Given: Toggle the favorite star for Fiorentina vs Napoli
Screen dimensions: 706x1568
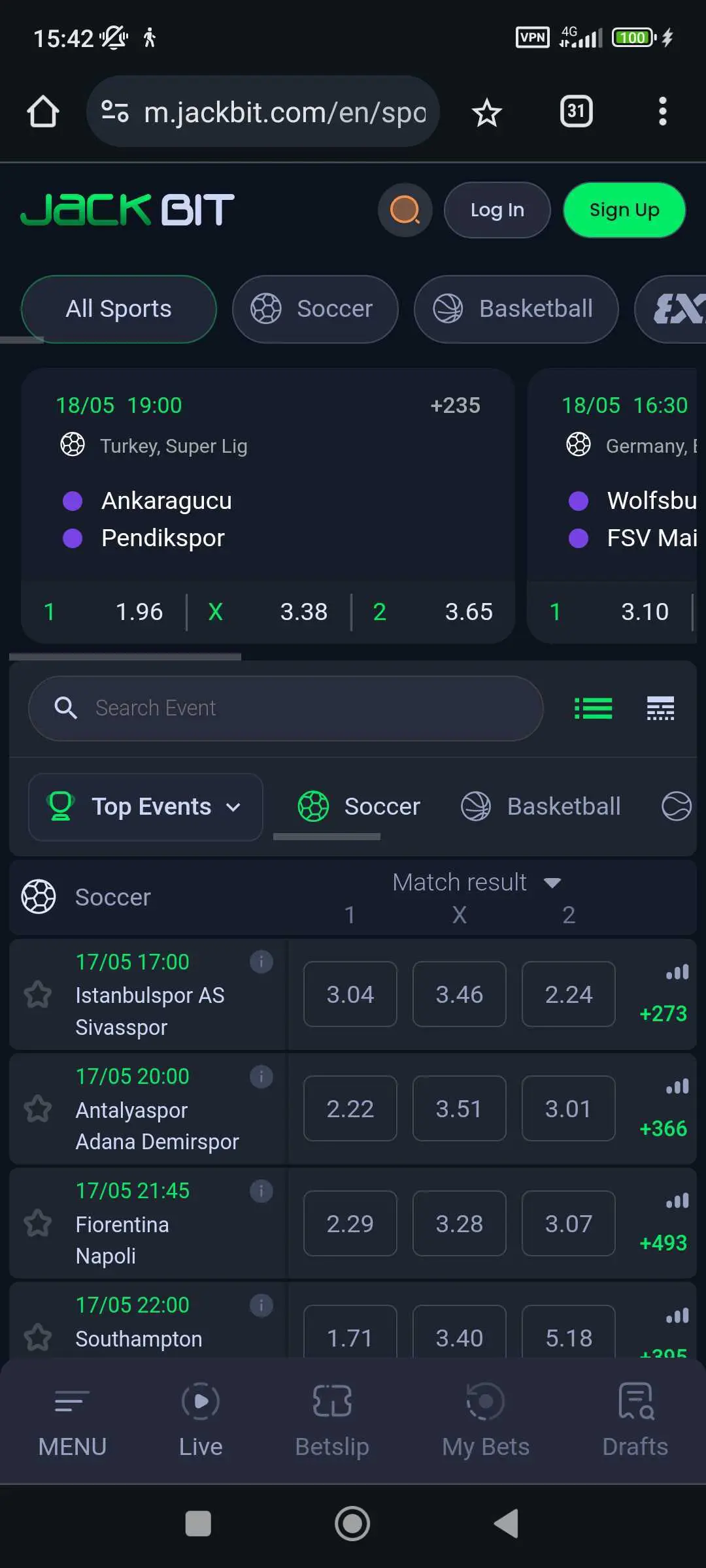Looking at the screenshot, I should [38, 1223].
